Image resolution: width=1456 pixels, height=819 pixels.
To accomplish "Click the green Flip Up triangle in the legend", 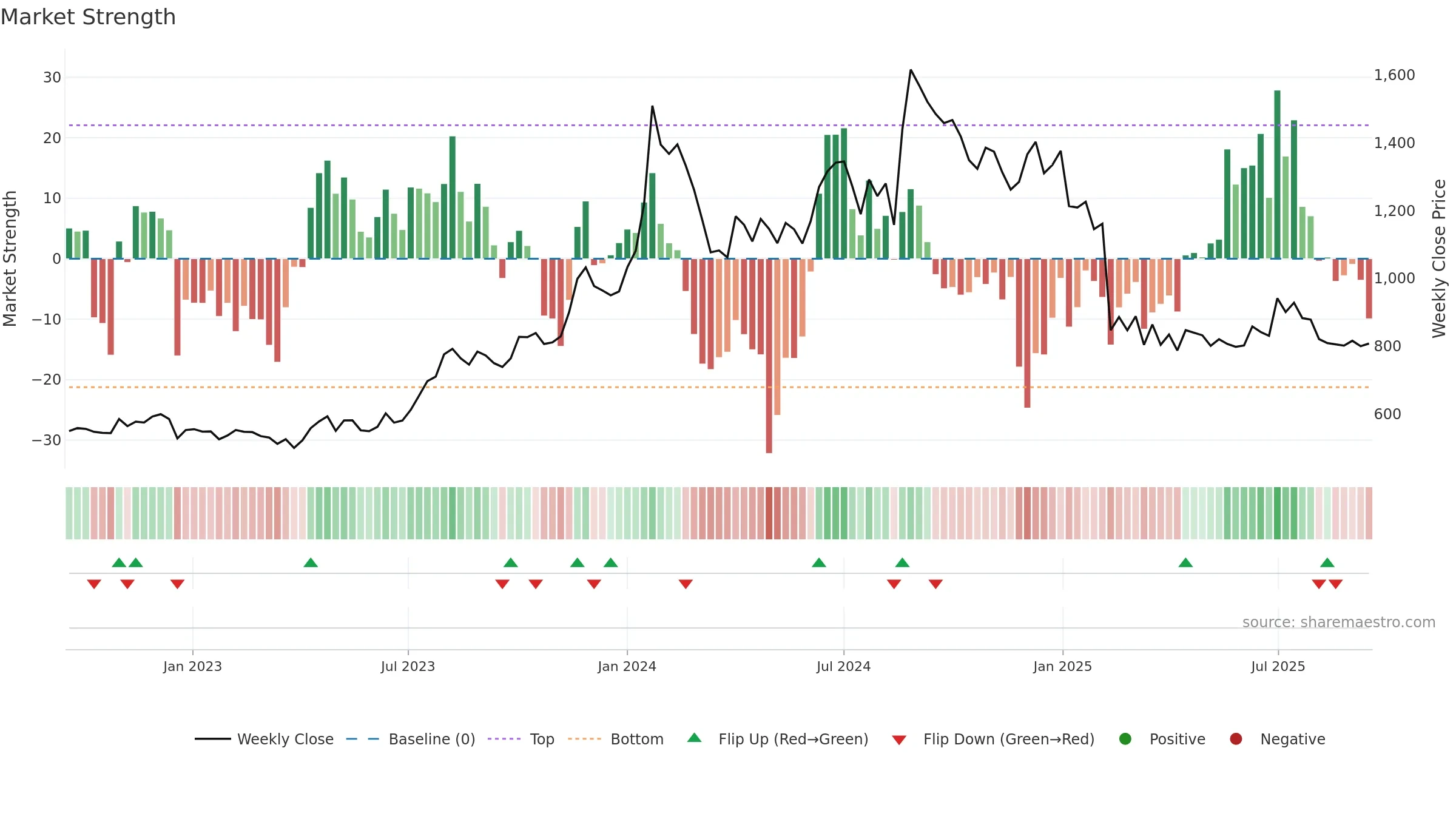I will pos(695,738).
